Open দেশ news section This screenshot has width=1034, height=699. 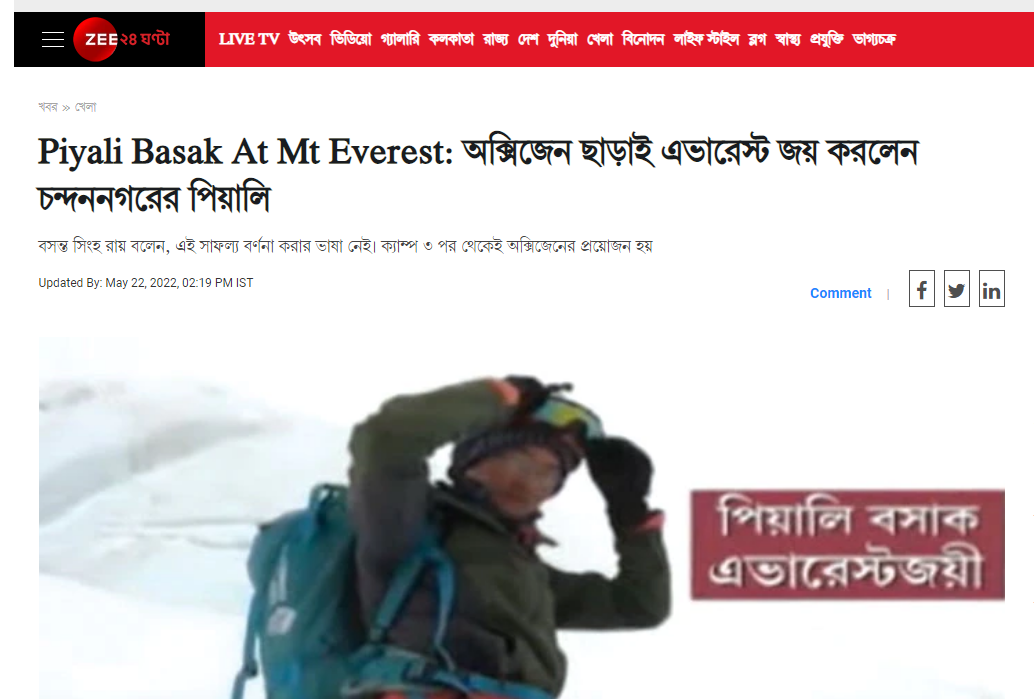click(528, 40)
